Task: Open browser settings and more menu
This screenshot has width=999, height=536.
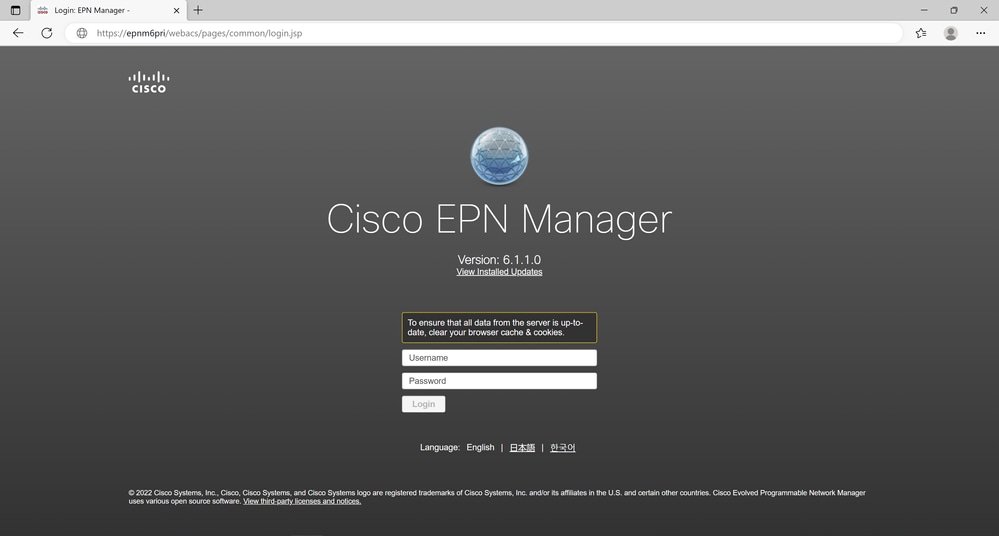Action: tap(981, 33)
